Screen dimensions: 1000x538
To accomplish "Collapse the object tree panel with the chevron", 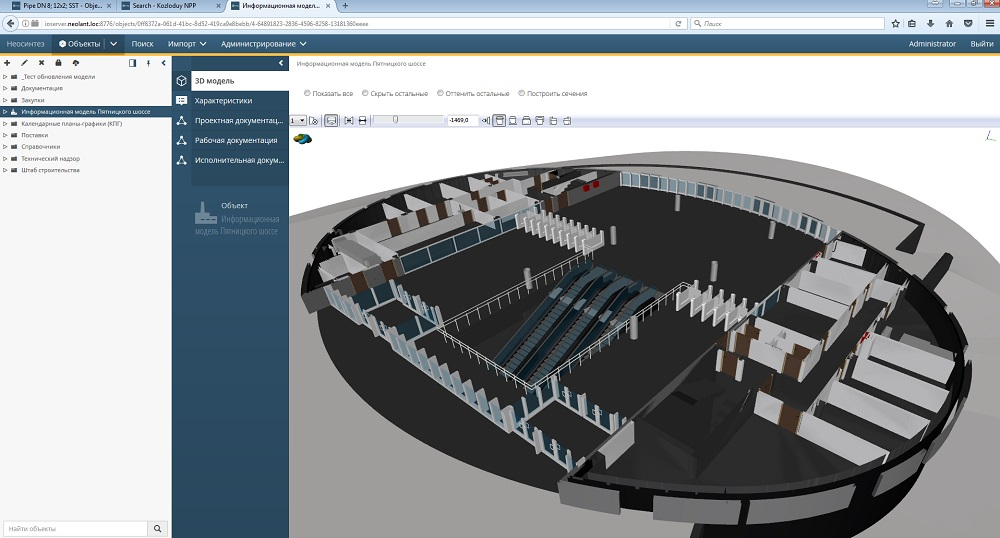I will 164,63.
